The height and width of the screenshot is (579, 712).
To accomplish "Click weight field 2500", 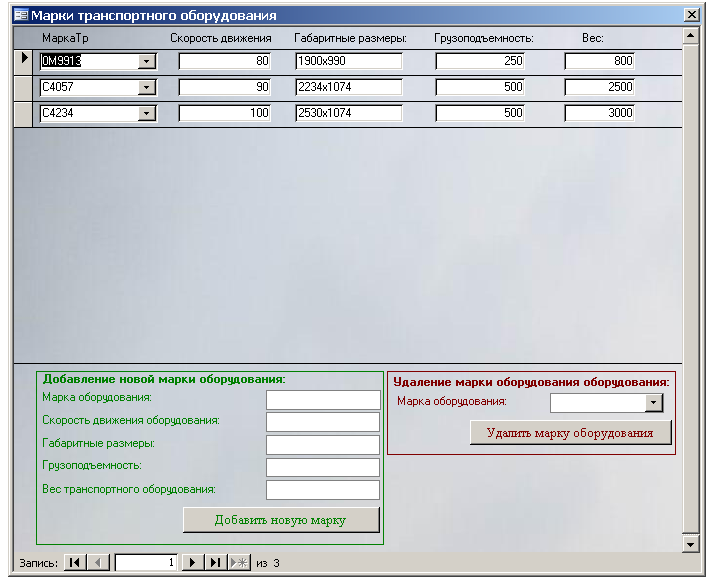I will 599,87.
